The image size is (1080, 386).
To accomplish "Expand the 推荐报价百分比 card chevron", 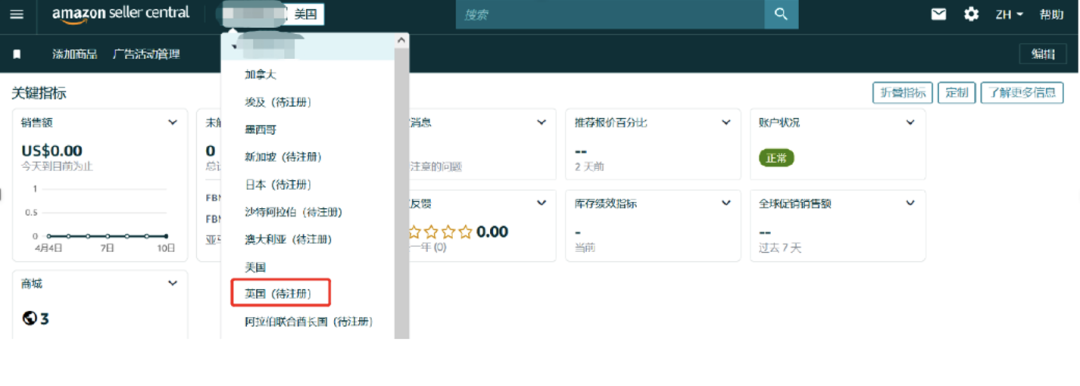I will (x=726, y=123).
